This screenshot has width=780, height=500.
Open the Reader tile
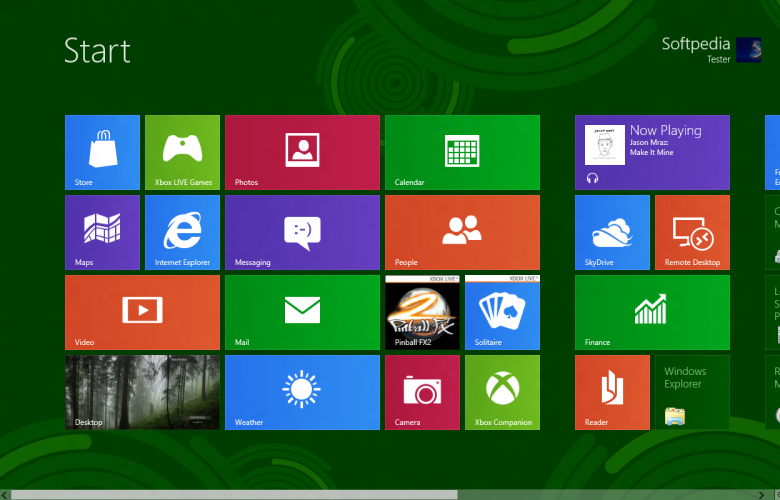[x=612, y=392]
